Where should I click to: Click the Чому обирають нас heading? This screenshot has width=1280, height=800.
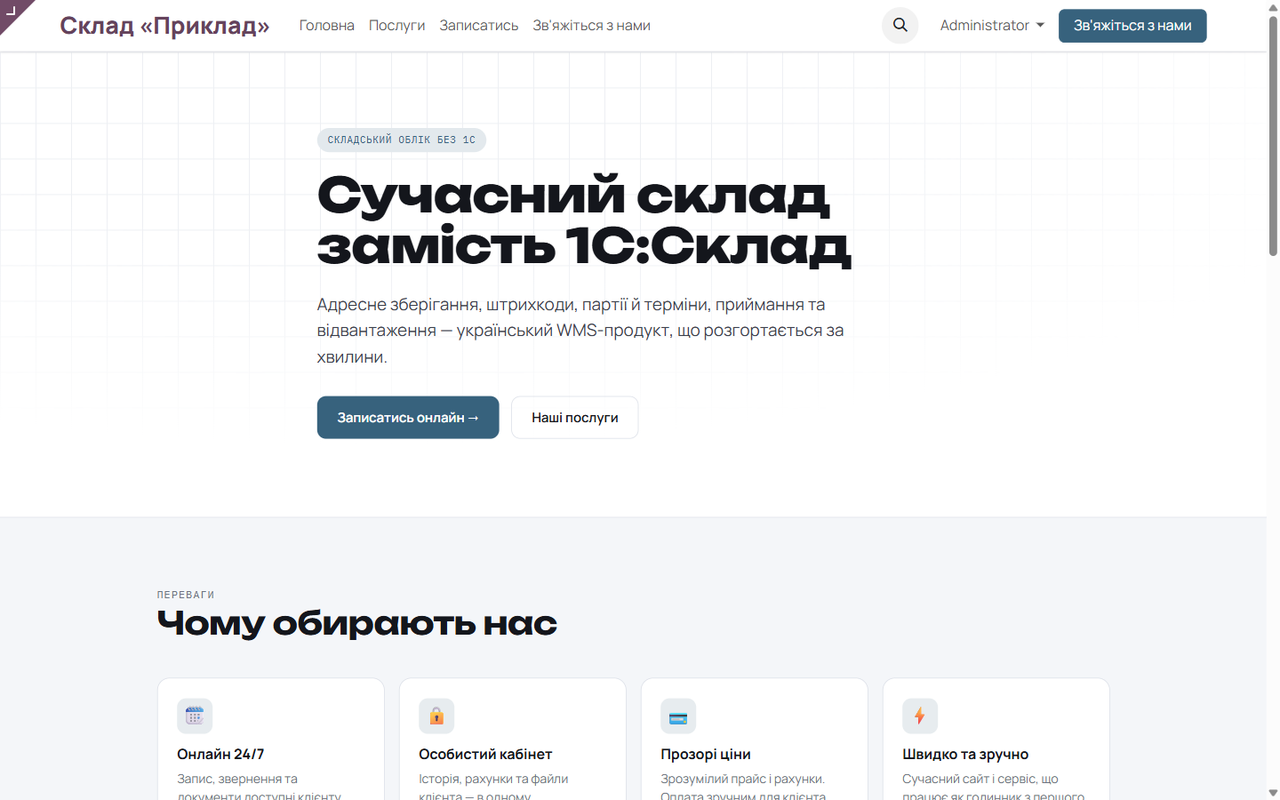(357, 624)
